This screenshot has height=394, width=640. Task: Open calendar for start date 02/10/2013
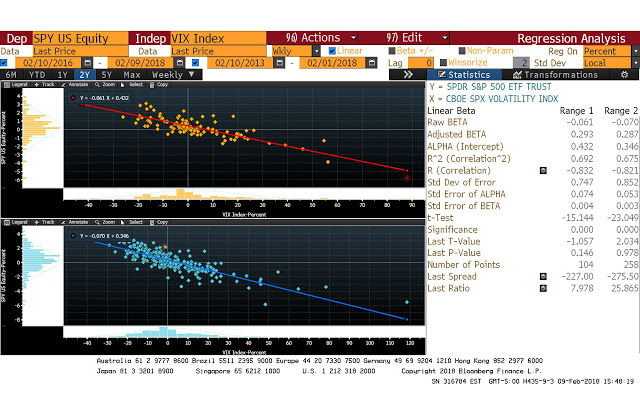pyautogui.click(x=280, y=63)
